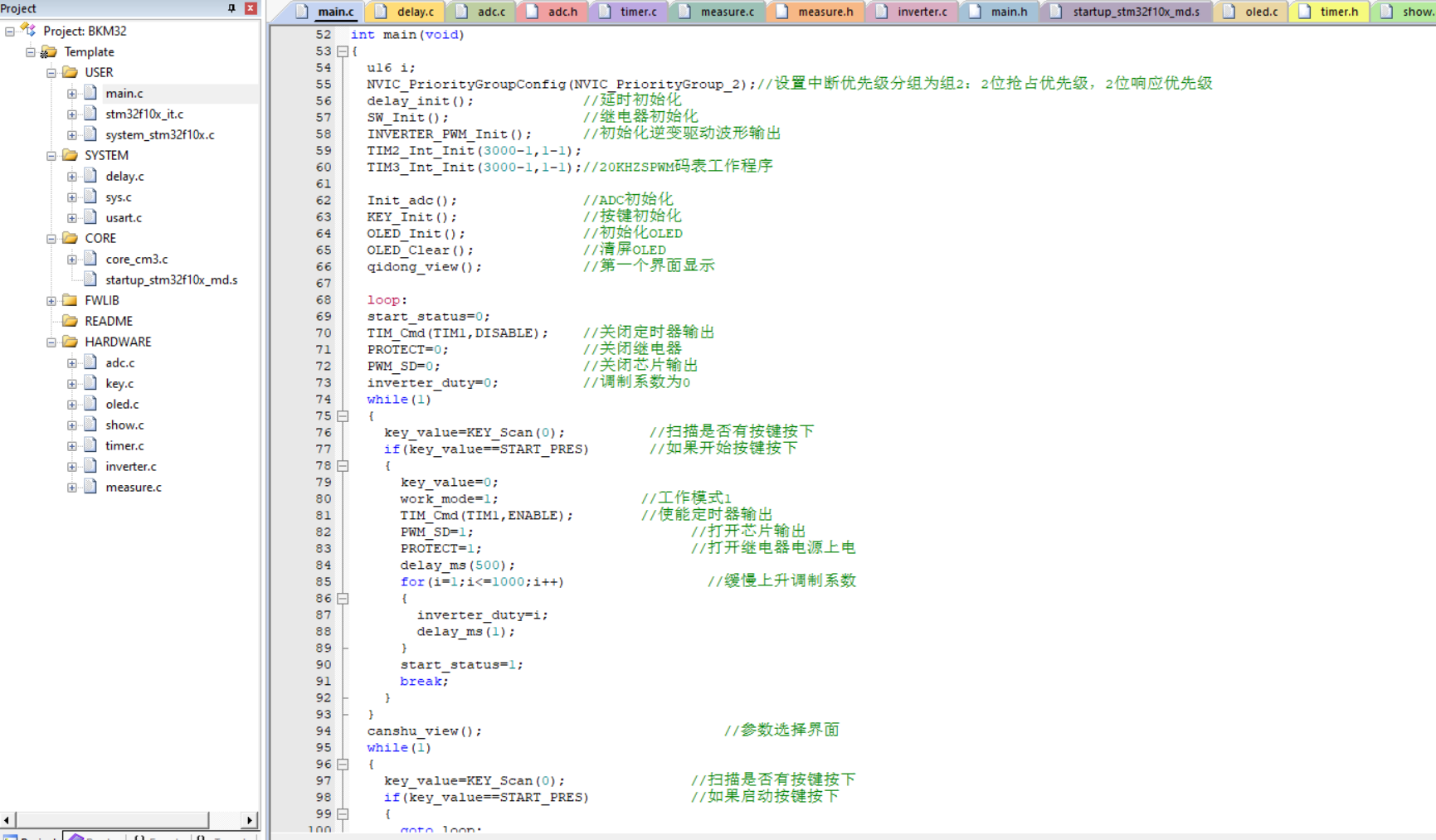Viewport: 1436px width, 840px height.
Task: Click the file icon on the oled.c tab
Action: (x=1229, y=12)
